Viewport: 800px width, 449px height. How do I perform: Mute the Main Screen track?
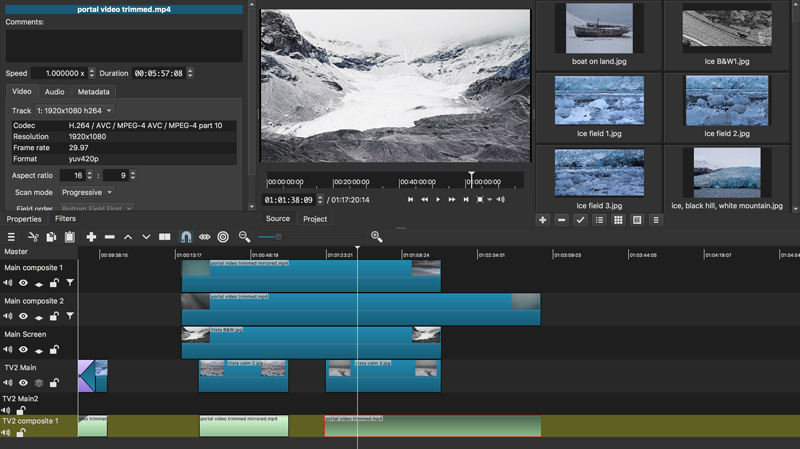click(x=8, y=350)
